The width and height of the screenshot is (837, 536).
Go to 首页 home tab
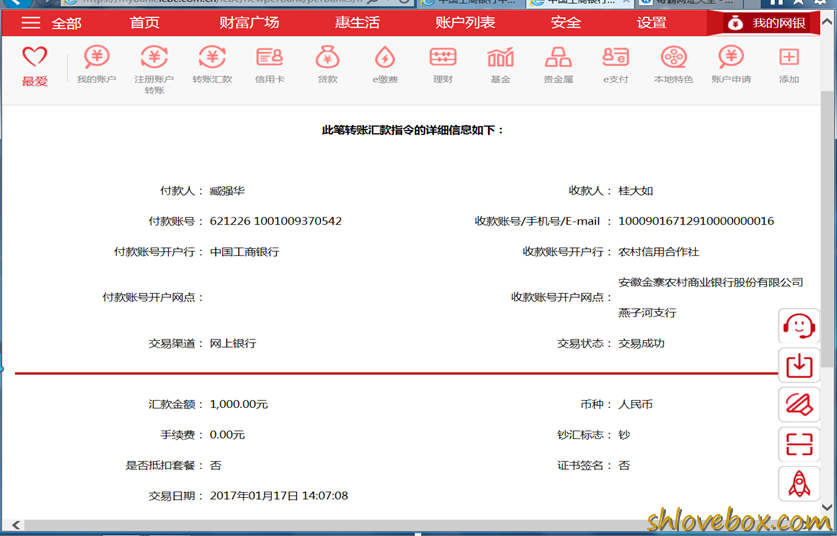click(145, 22)
